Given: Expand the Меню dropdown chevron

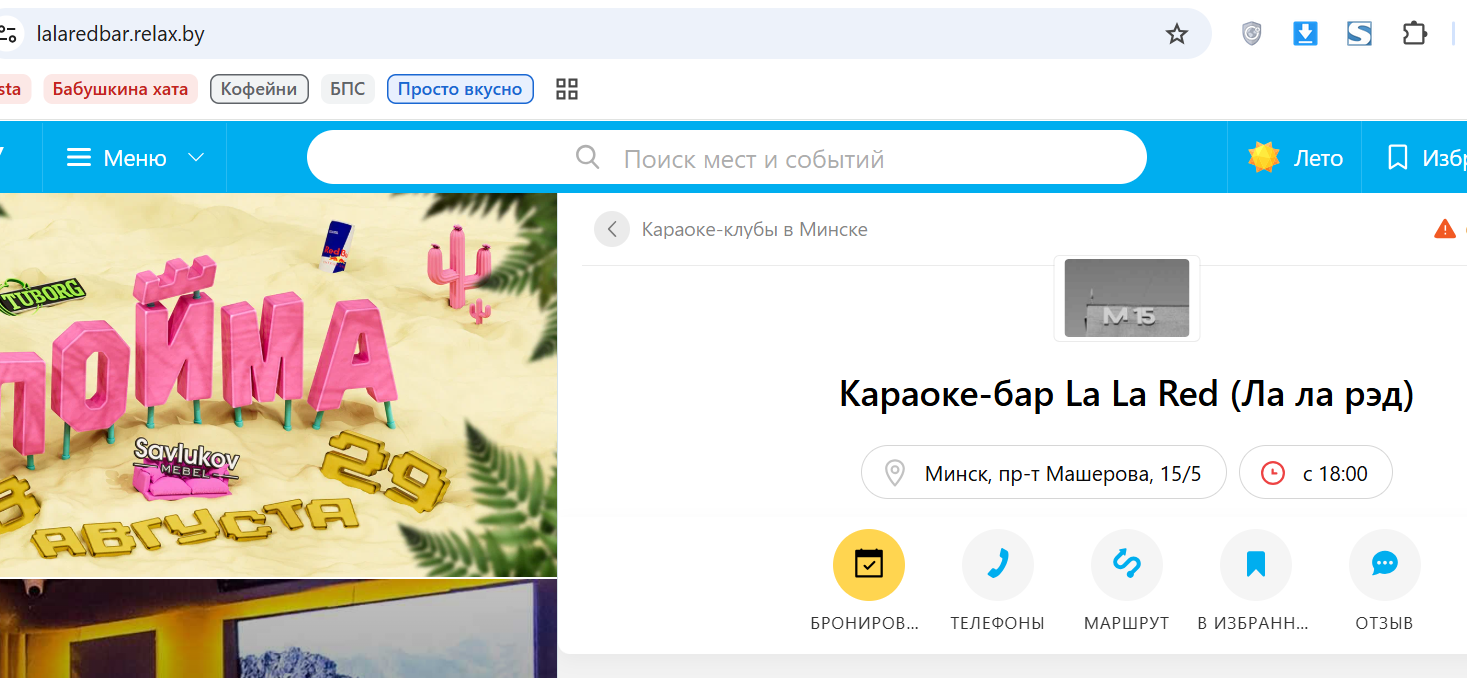Looking at the screenshot, I should pos(197,158).
